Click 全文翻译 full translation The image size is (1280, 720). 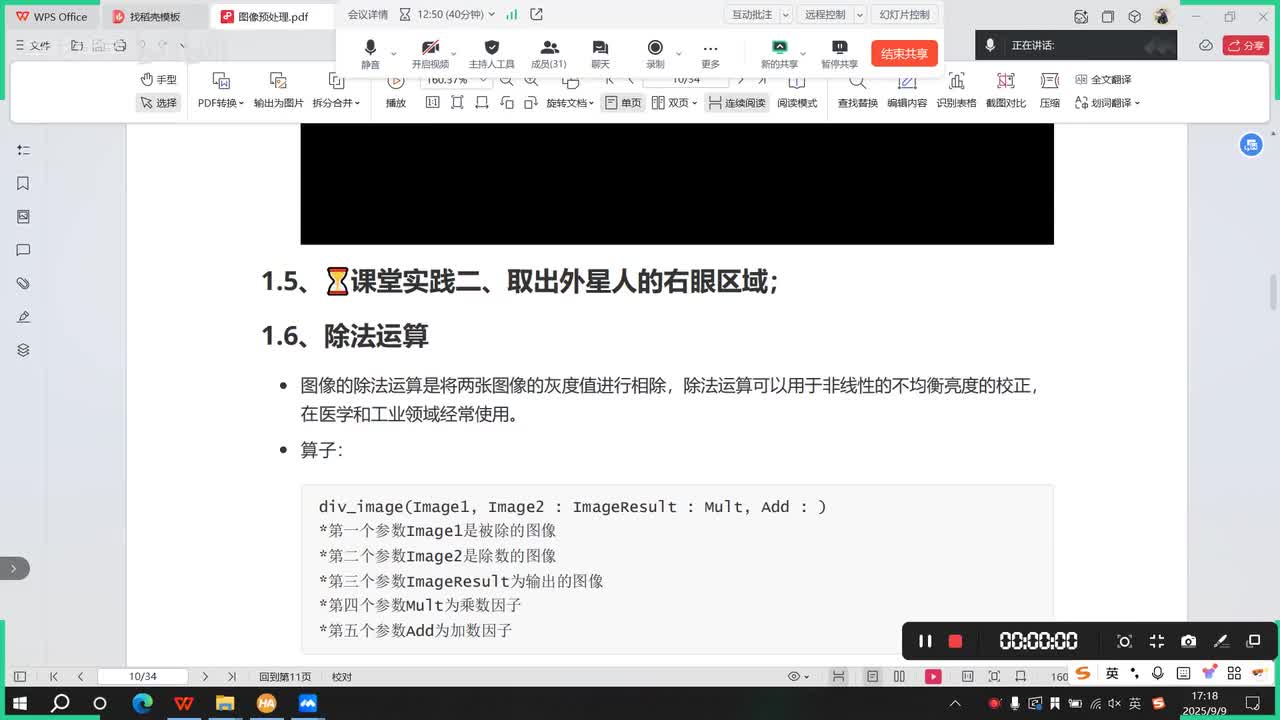pos(1103,80)
